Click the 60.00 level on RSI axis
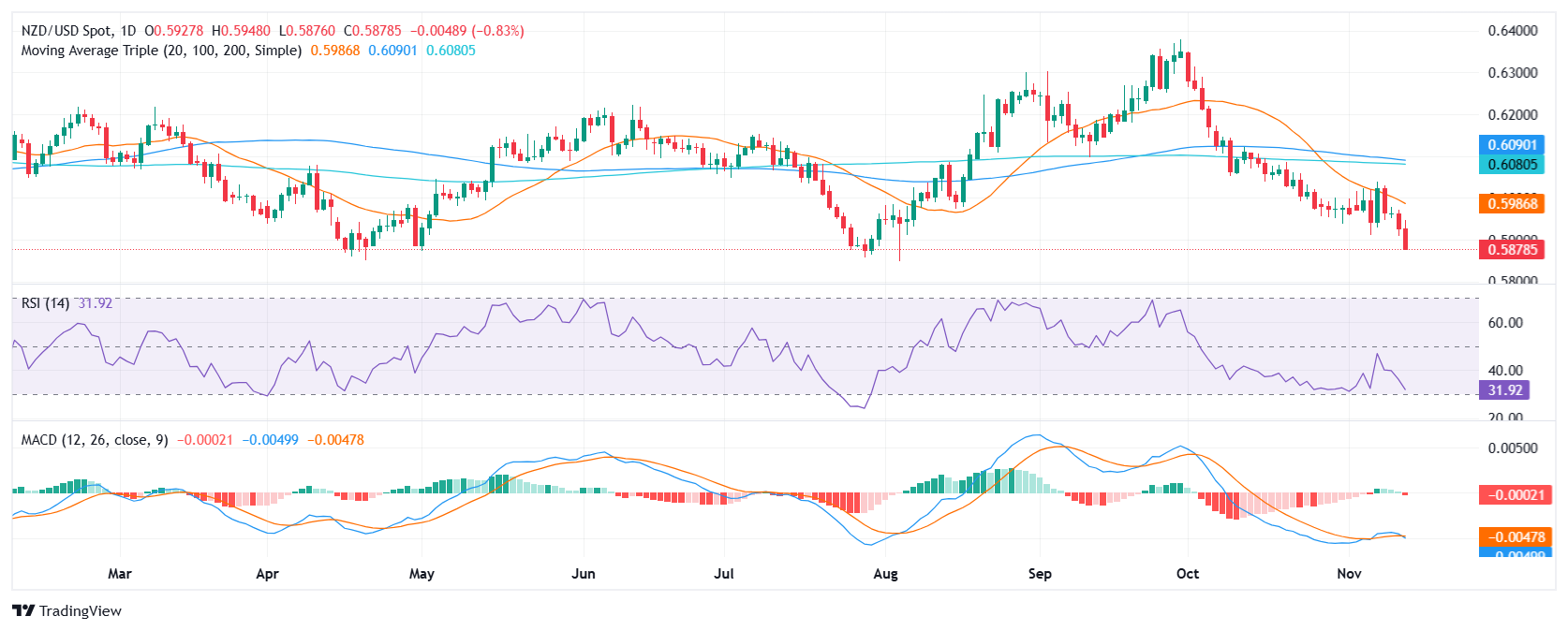 [x=1505, y=323]
